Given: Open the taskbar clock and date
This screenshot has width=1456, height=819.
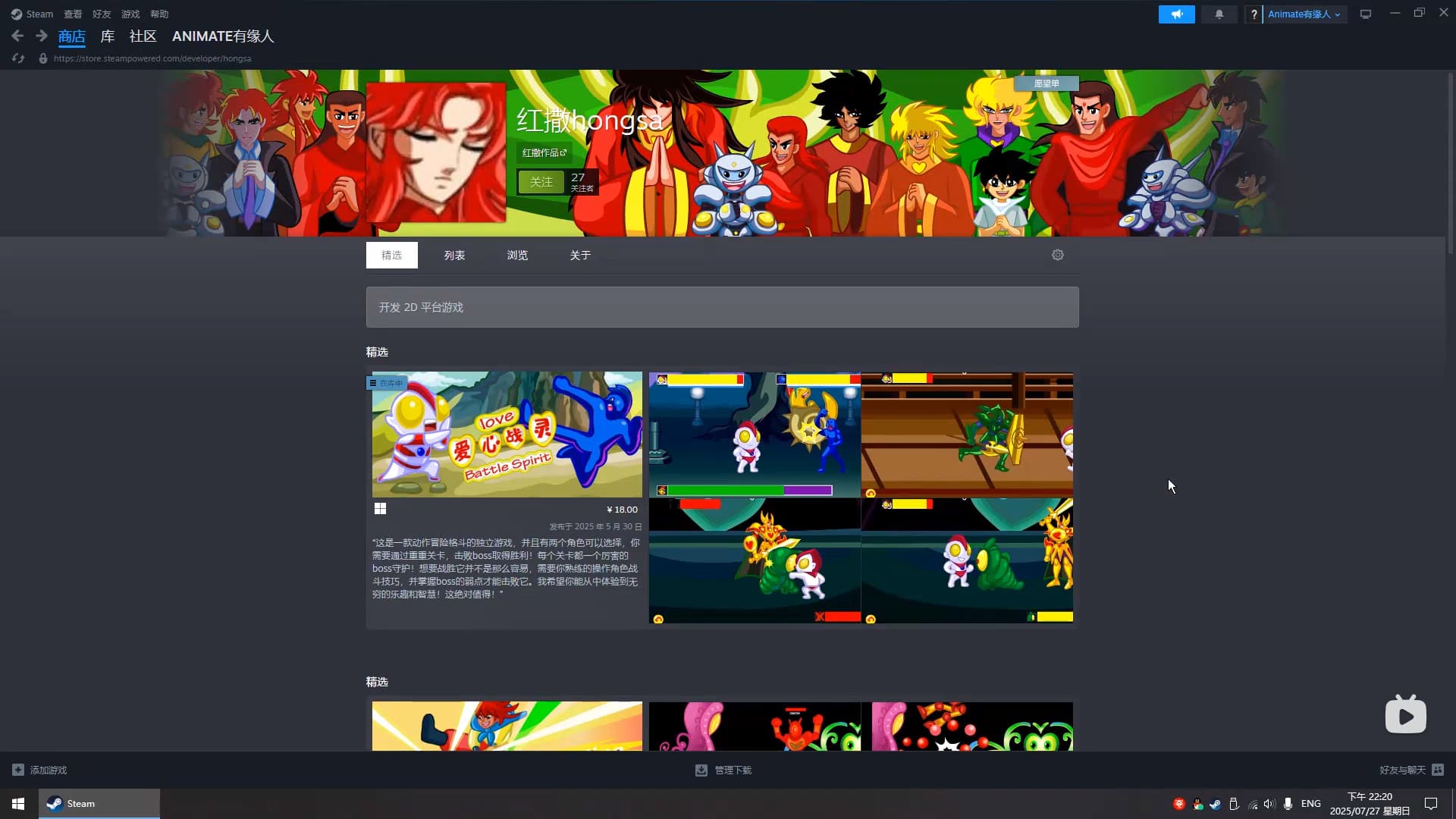Looking at the screenshot, I should (x=1370, y=804).
